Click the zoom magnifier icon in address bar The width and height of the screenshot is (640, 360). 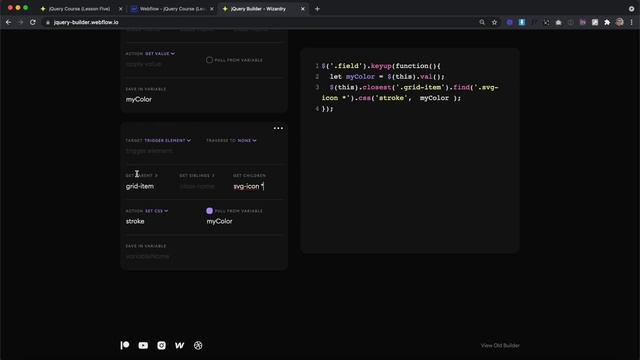482,22
